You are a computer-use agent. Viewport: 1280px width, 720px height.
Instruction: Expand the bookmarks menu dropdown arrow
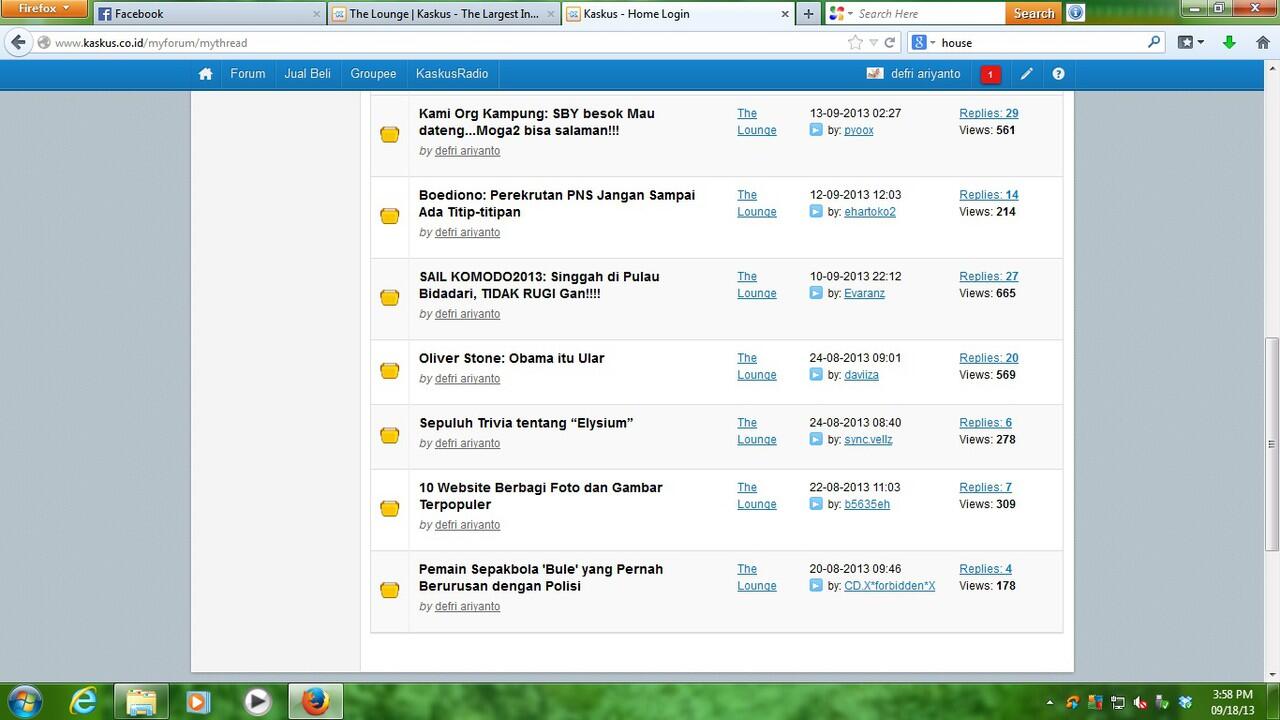(1201, 43)
